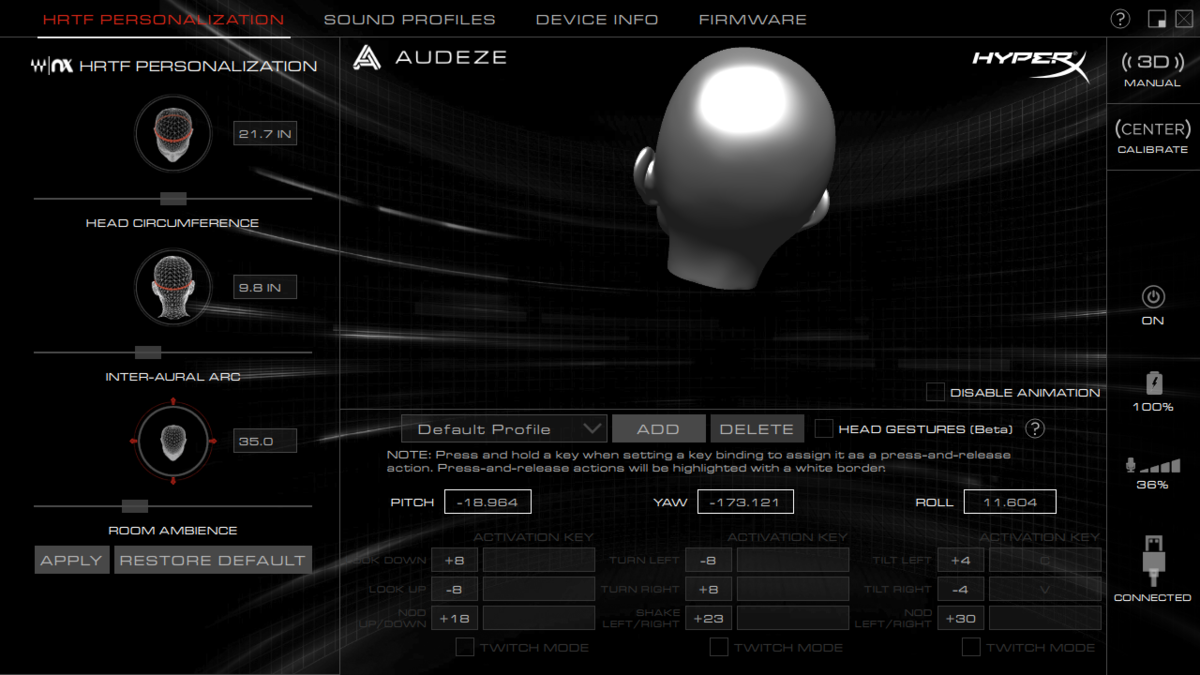Enable the Disable Animation checkbox
The width and height of the screenshot is (1200, 675).
click(x=936, y=392)
